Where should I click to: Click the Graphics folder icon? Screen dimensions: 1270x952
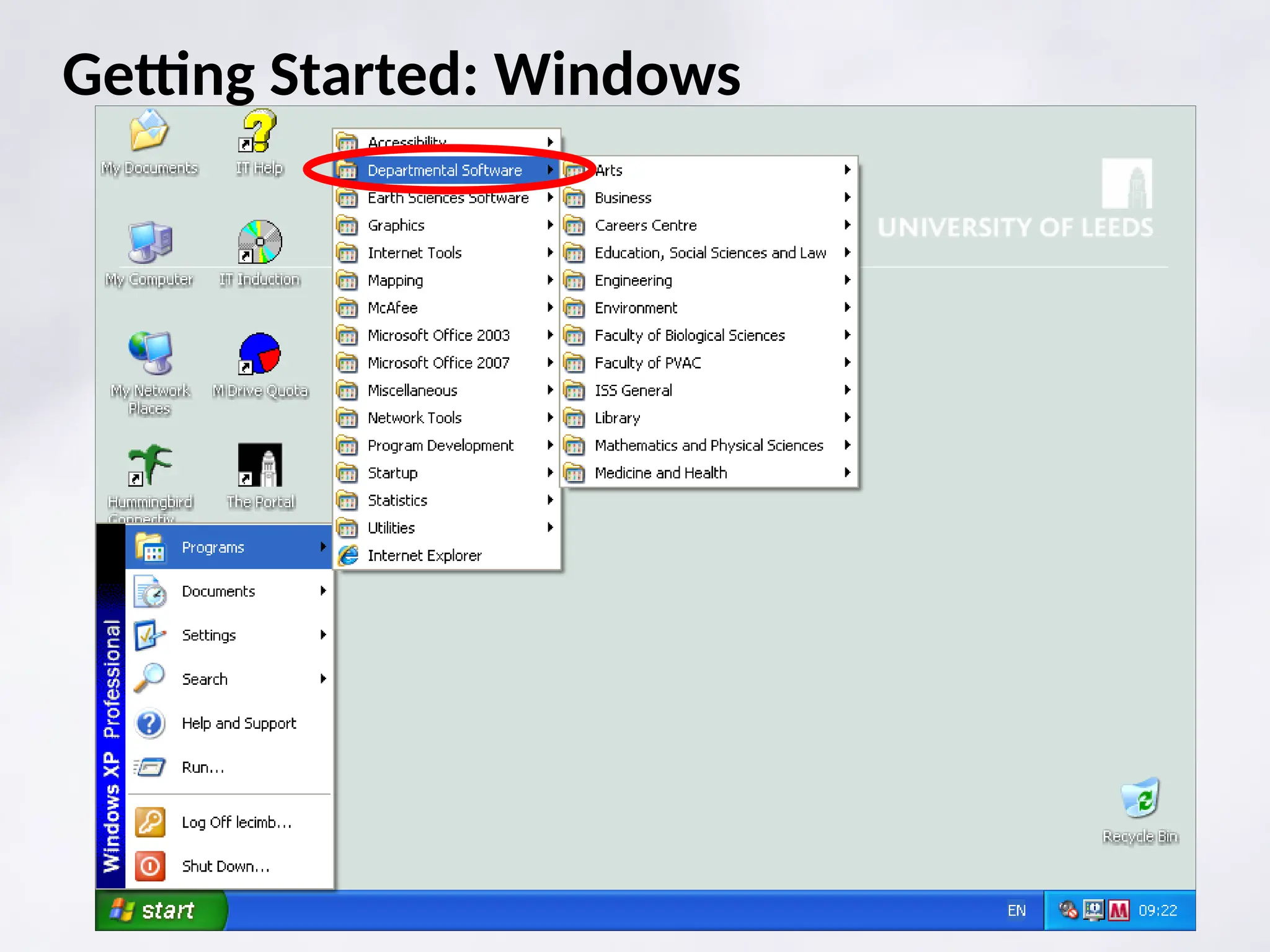[347, 225]
